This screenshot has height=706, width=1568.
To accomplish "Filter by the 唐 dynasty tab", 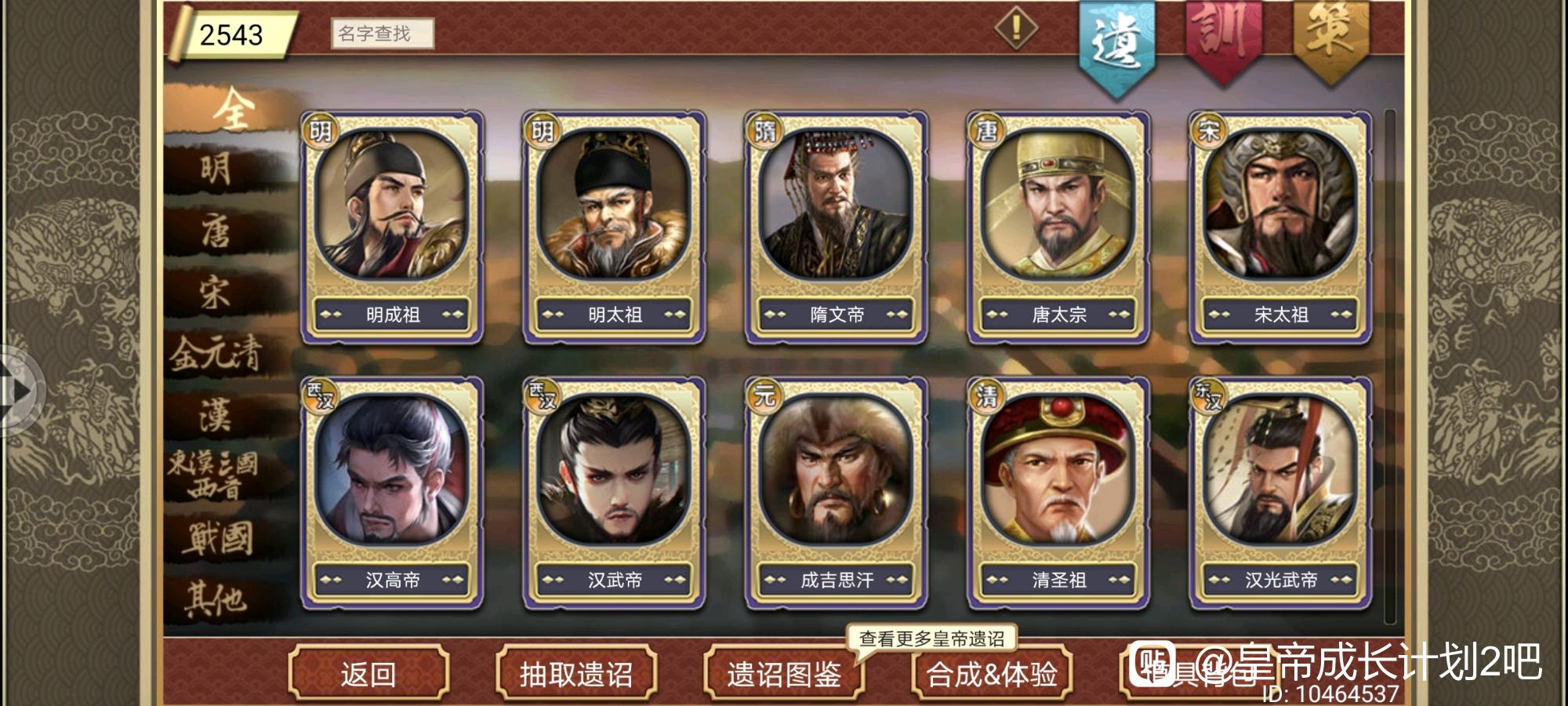I will 216,231.
